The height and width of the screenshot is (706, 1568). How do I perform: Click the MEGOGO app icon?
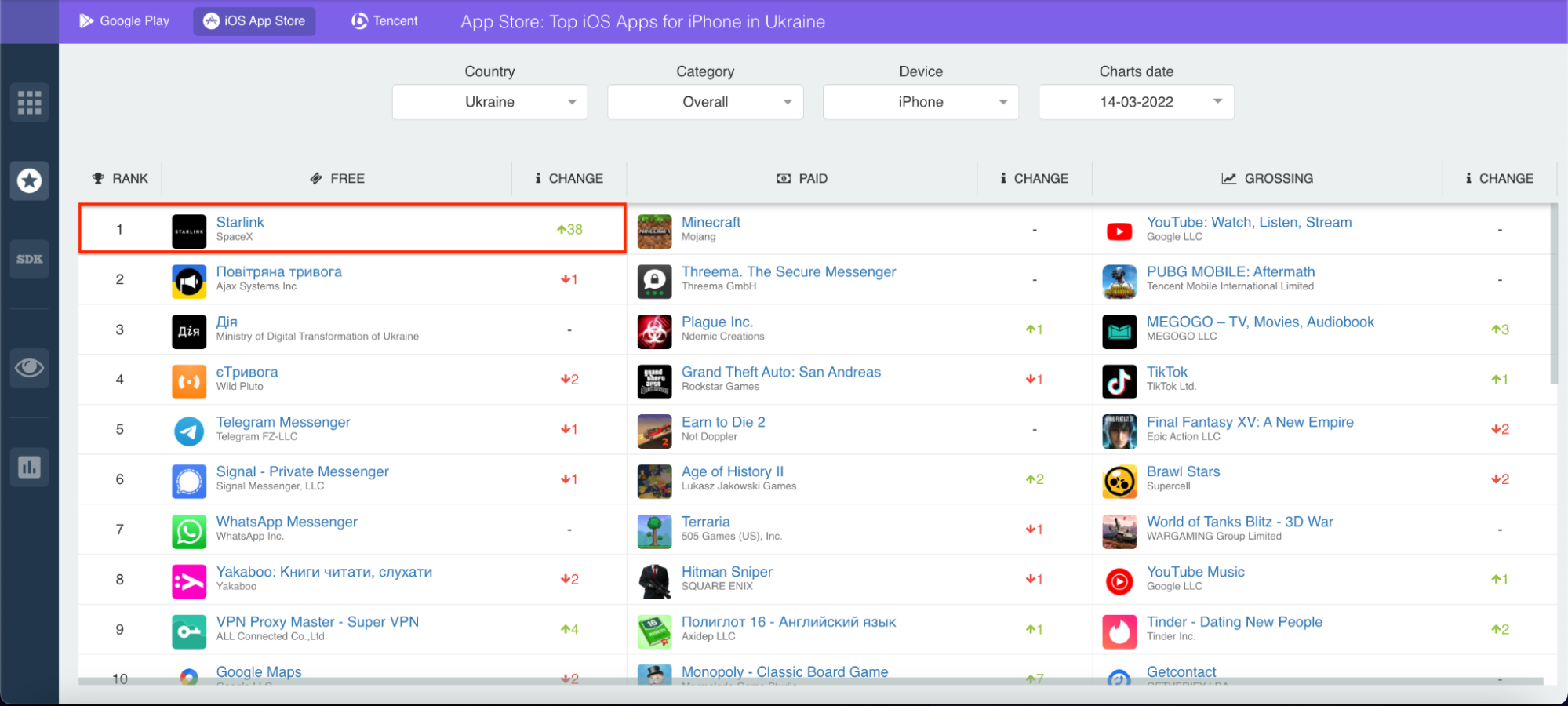click(1119, 331)
